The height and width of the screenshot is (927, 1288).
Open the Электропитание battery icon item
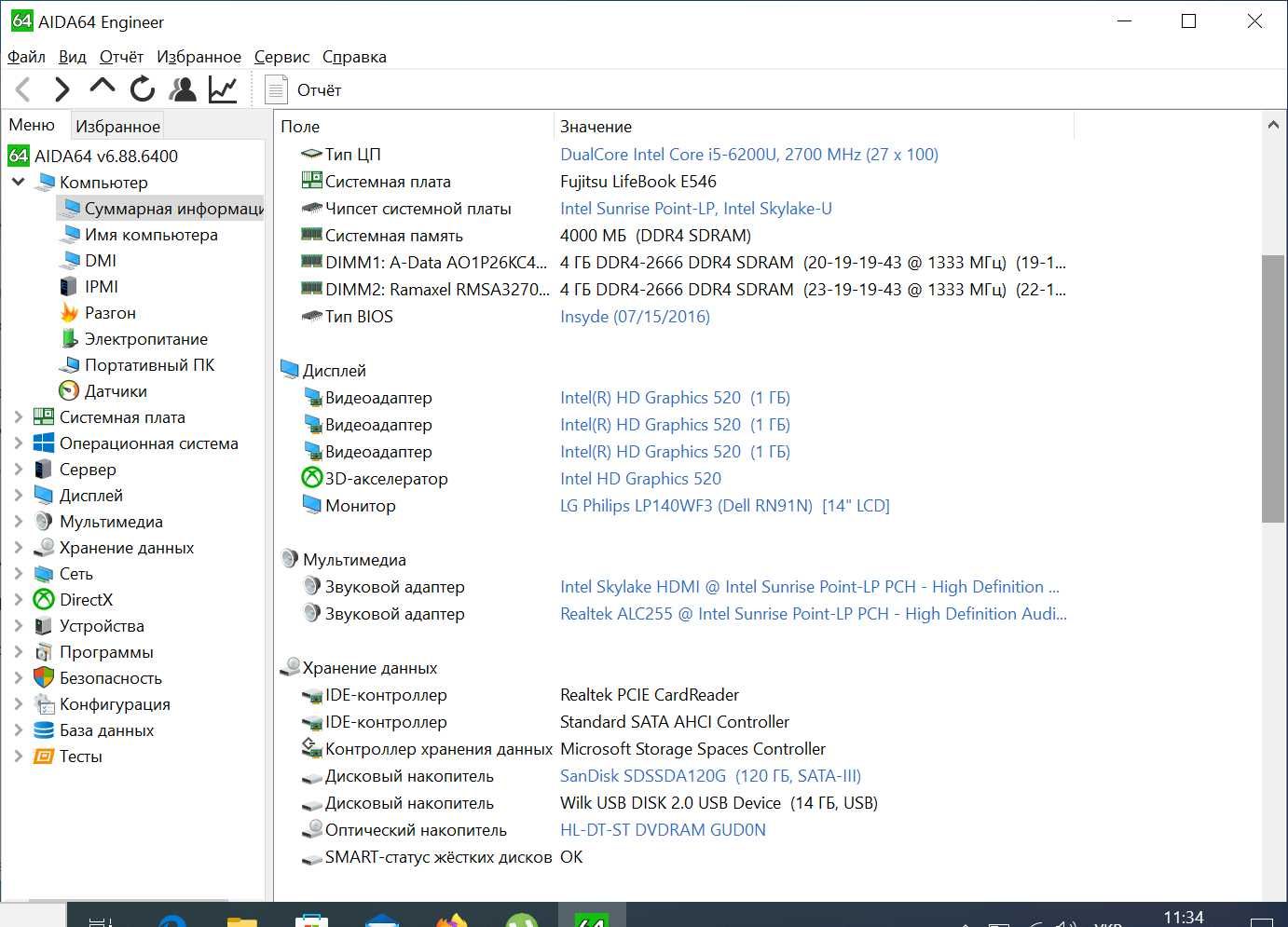[x=69, y=339]
